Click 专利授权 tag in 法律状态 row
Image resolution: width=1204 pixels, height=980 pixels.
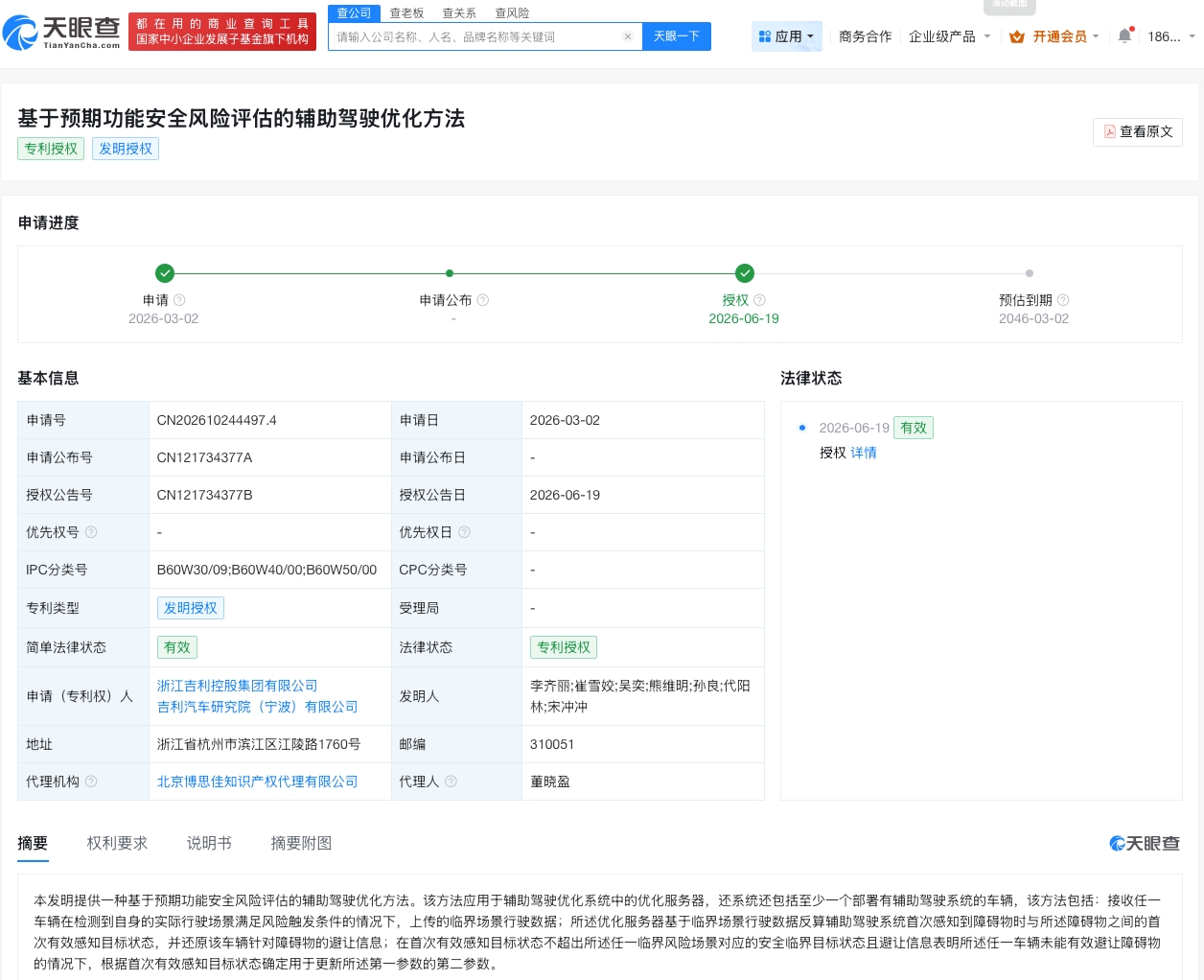(564, 647)
